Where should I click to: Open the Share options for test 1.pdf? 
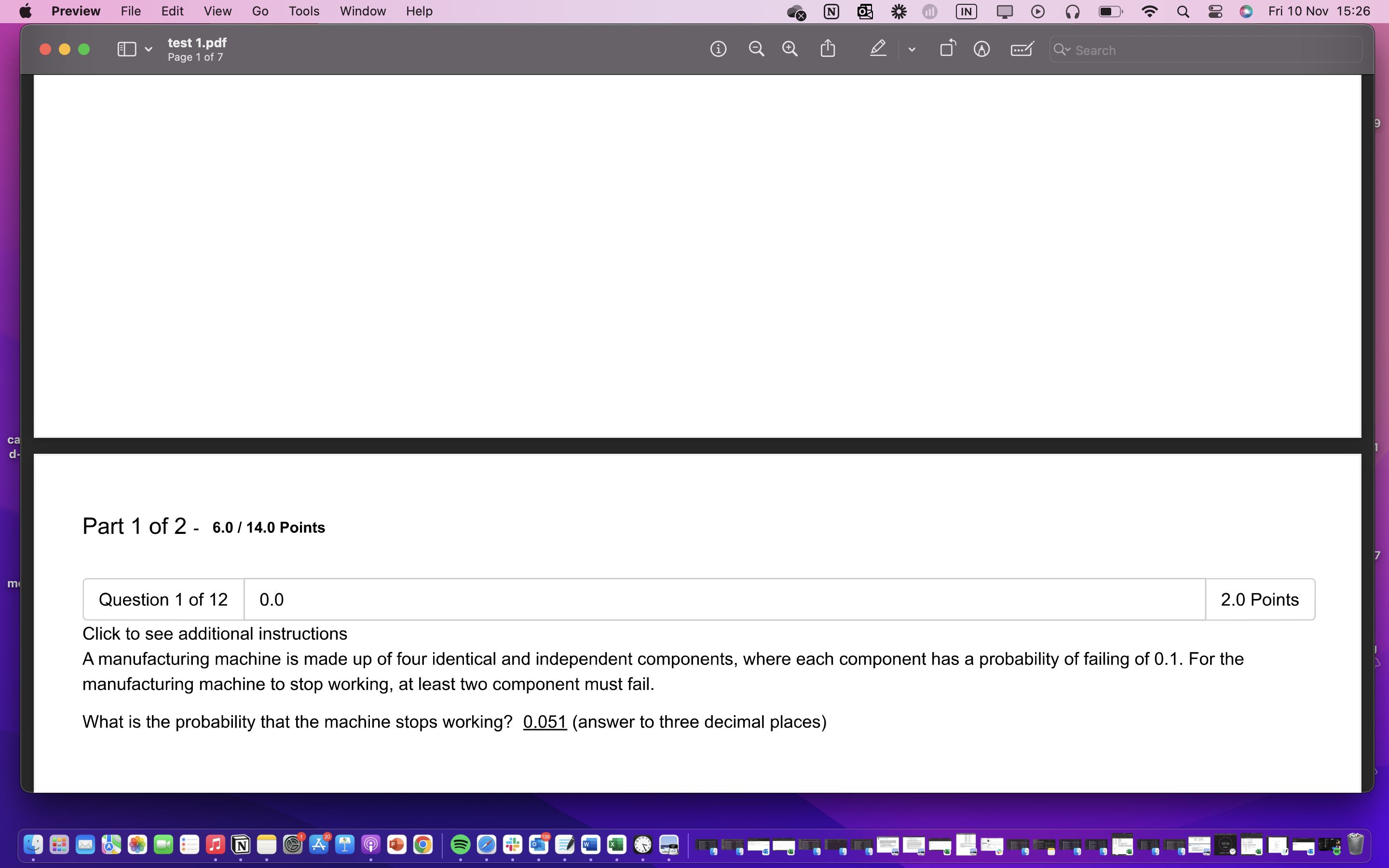(x=827, y=48)
